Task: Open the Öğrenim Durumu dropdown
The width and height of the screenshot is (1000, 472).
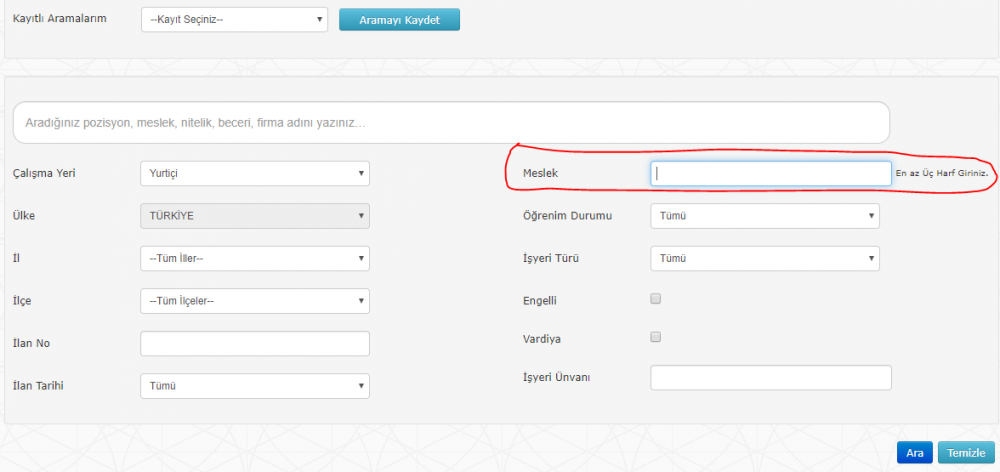Action: click(x=764, y=216)
